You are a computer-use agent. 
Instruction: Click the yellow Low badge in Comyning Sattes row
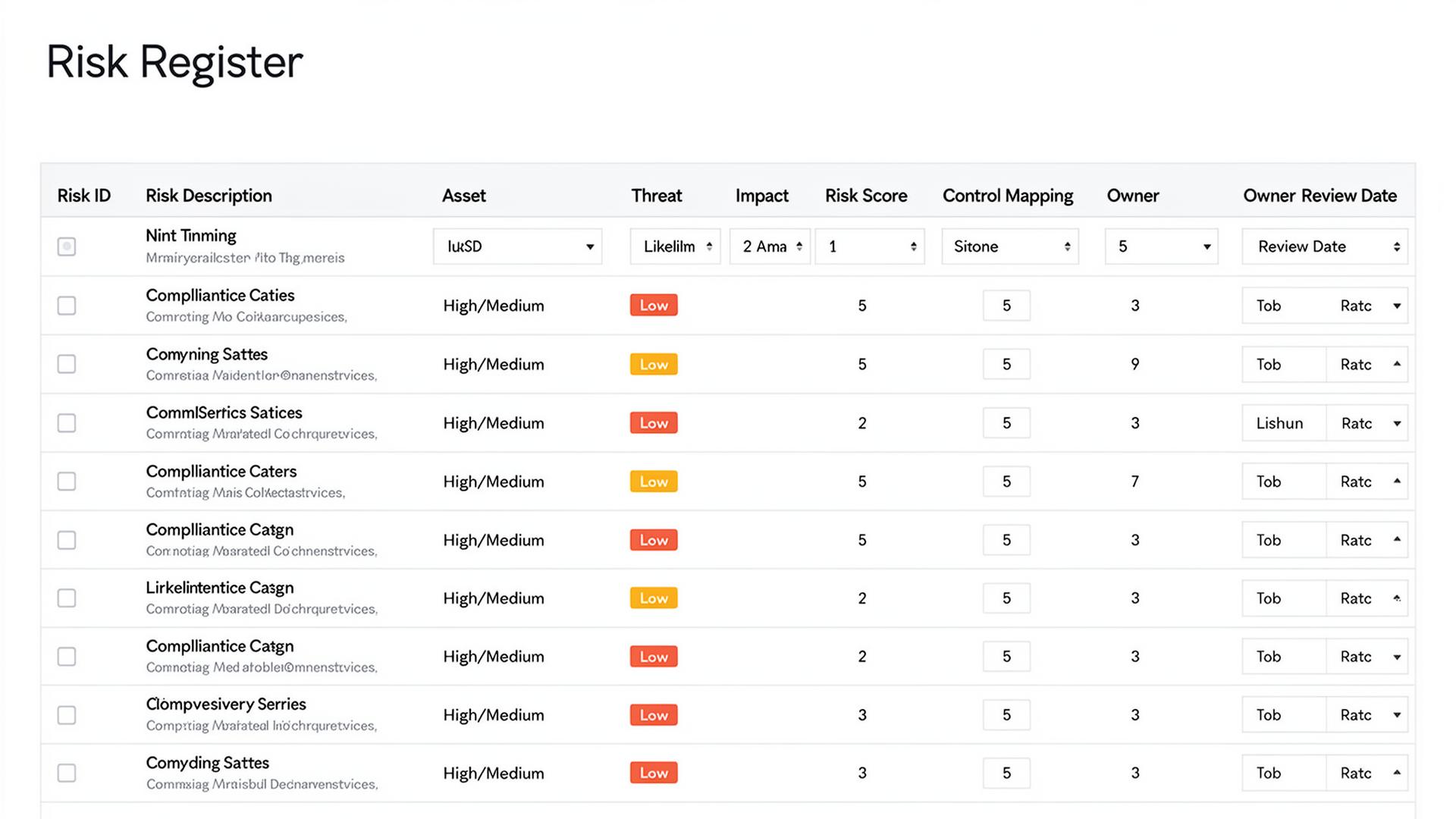pos(654,364)
